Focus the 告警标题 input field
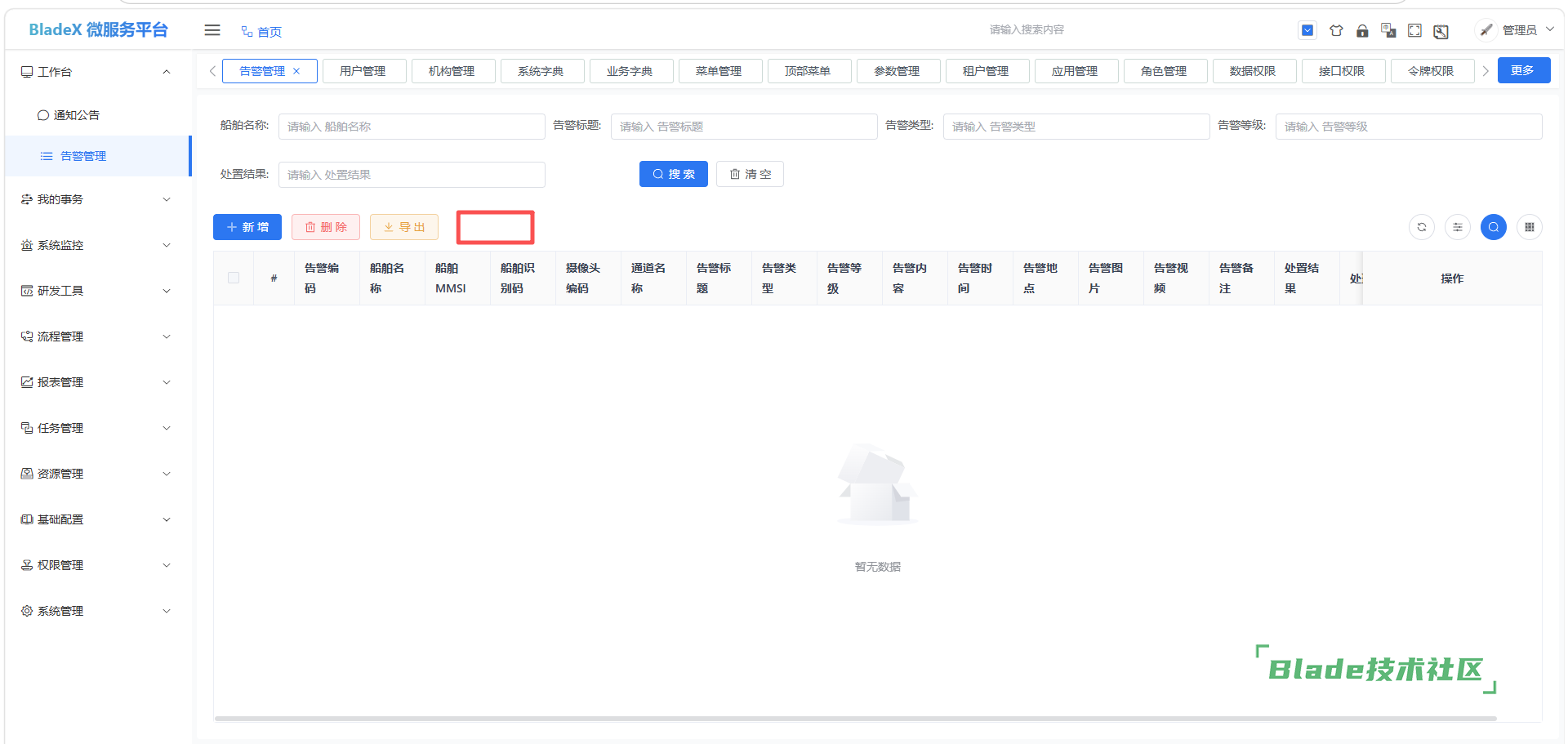Viewport: 1568px width, 744px height. (744, 127)
